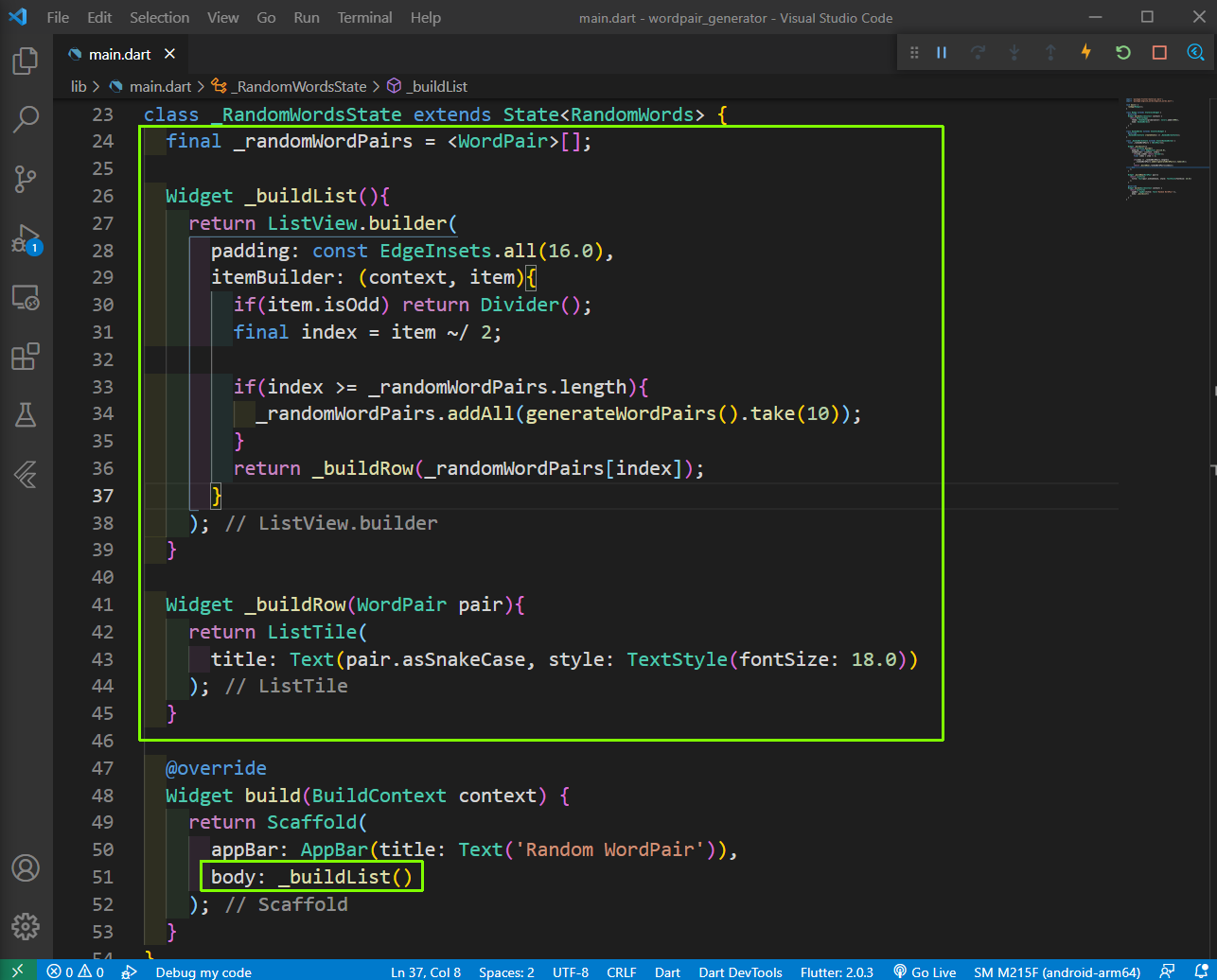The width and height of the screenshot is (1217, 980).
Task: Open Dart DevTools from status bar
Action: pos(740,971)
